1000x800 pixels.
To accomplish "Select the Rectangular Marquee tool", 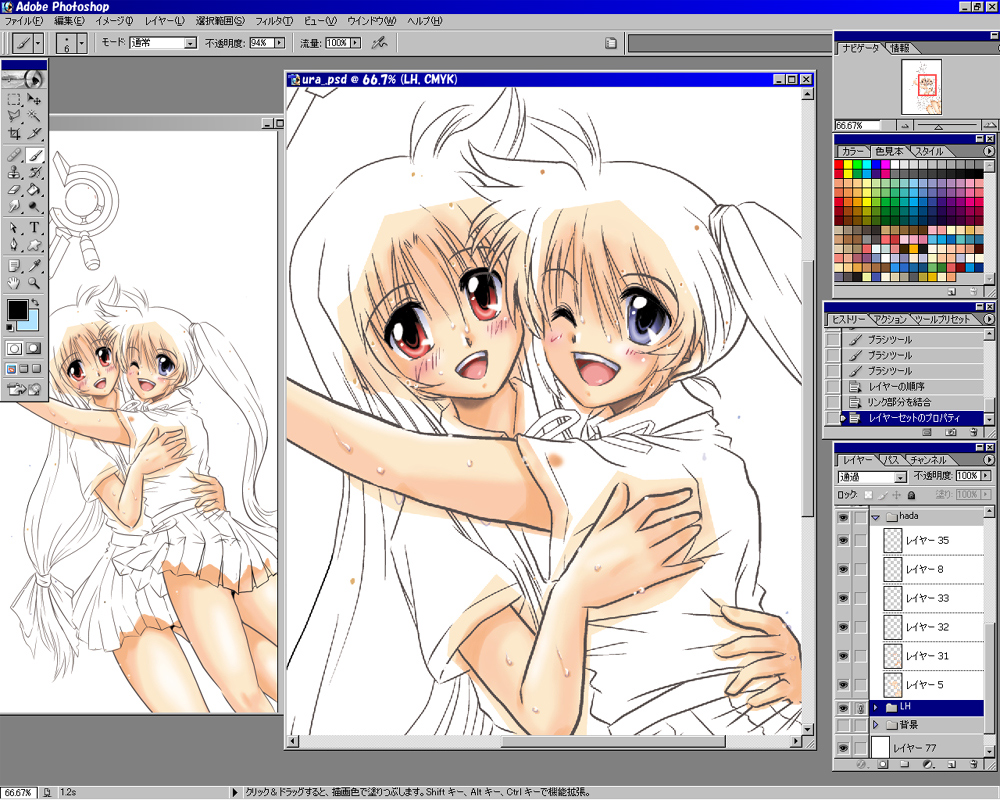I will pos(14,100).
